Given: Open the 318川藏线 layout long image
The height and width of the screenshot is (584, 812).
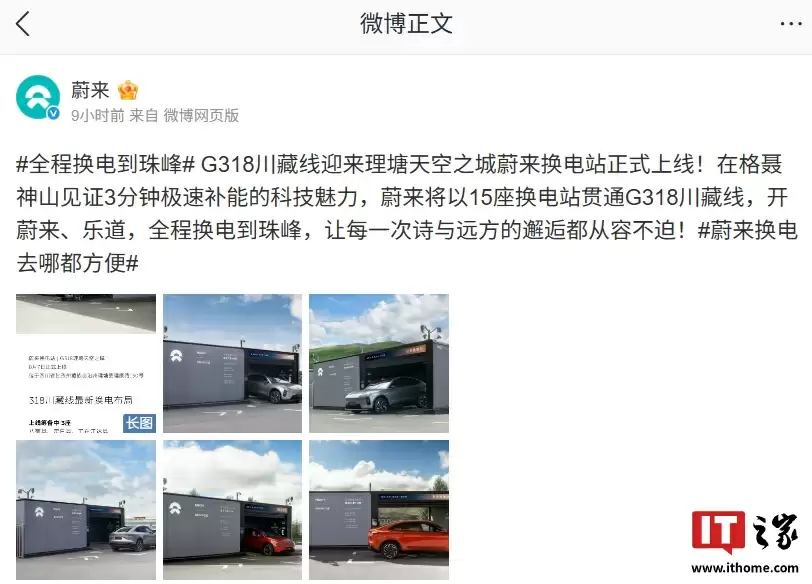Looking at the screenshot, I should [86, 363].
